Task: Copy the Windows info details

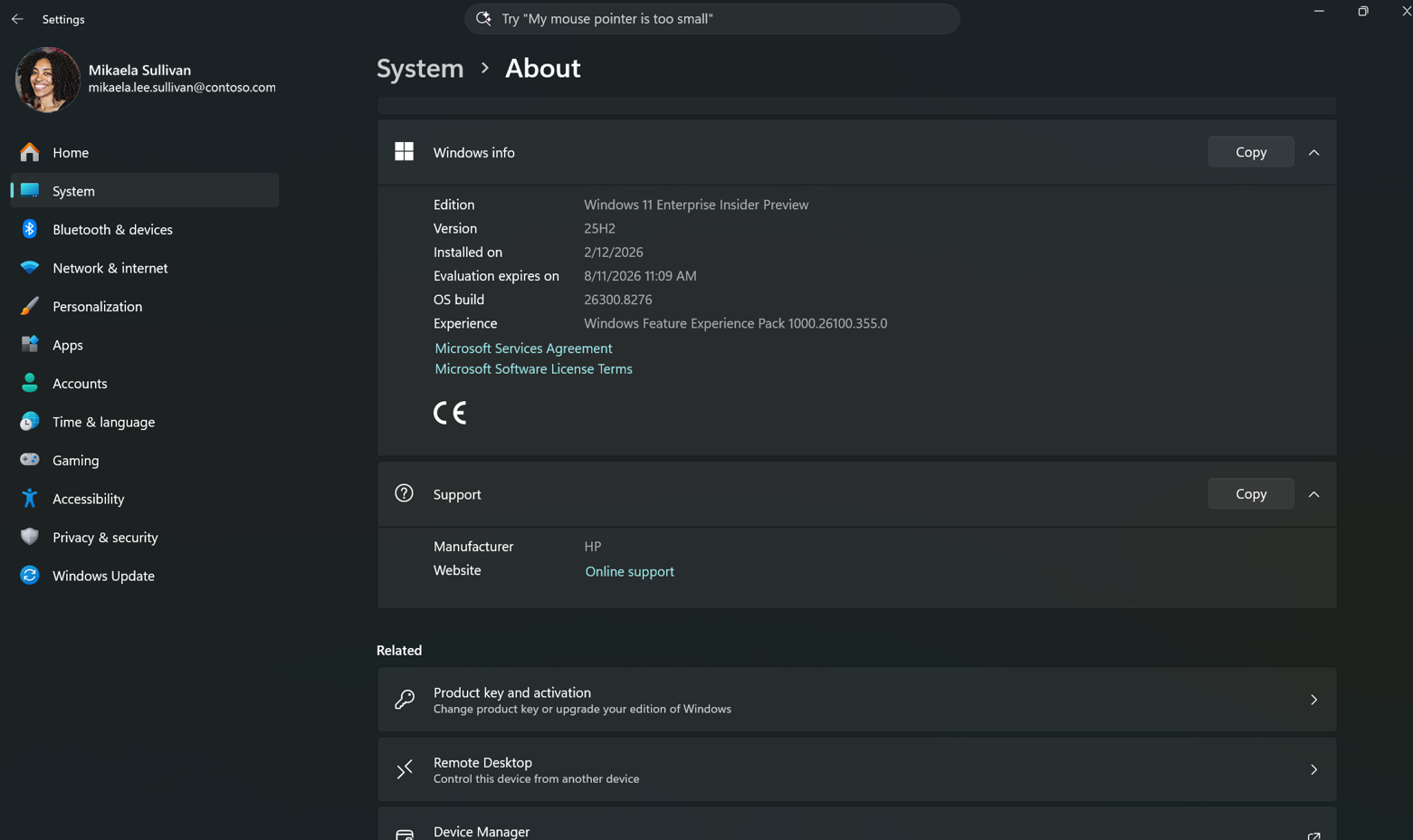Action: 1251,152
